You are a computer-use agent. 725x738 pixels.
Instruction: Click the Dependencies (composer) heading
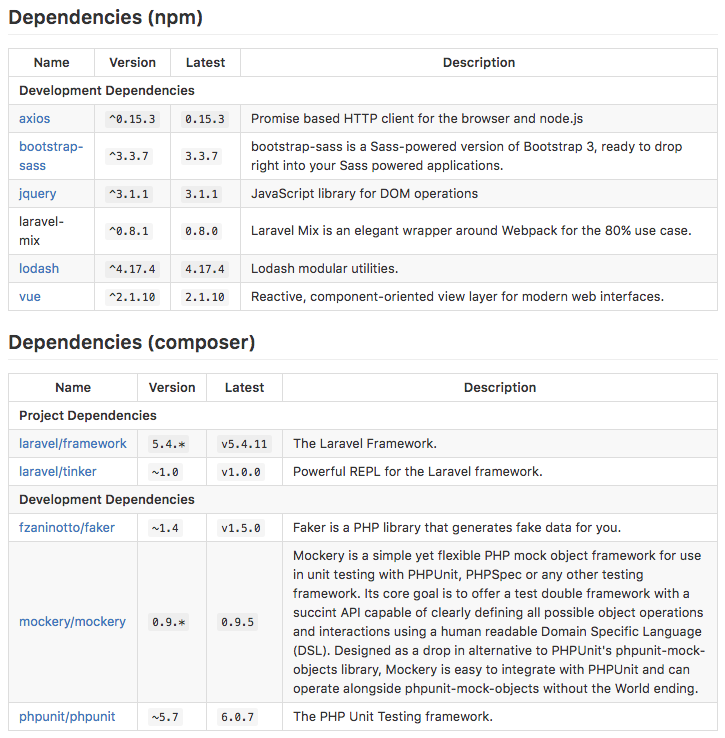click(132, 342)
